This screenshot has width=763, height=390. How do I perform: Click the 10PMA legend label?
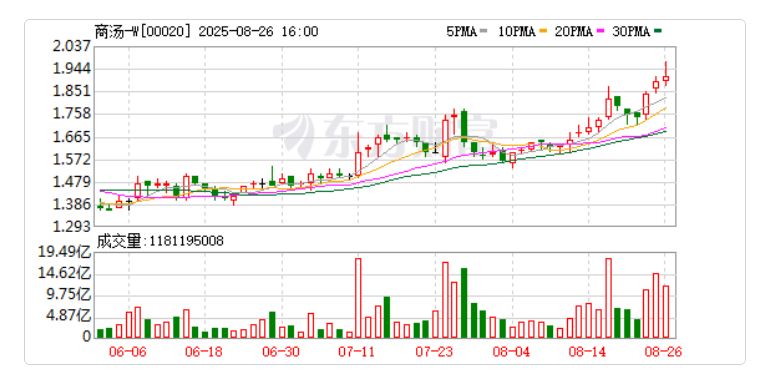(x=516, y=32)
